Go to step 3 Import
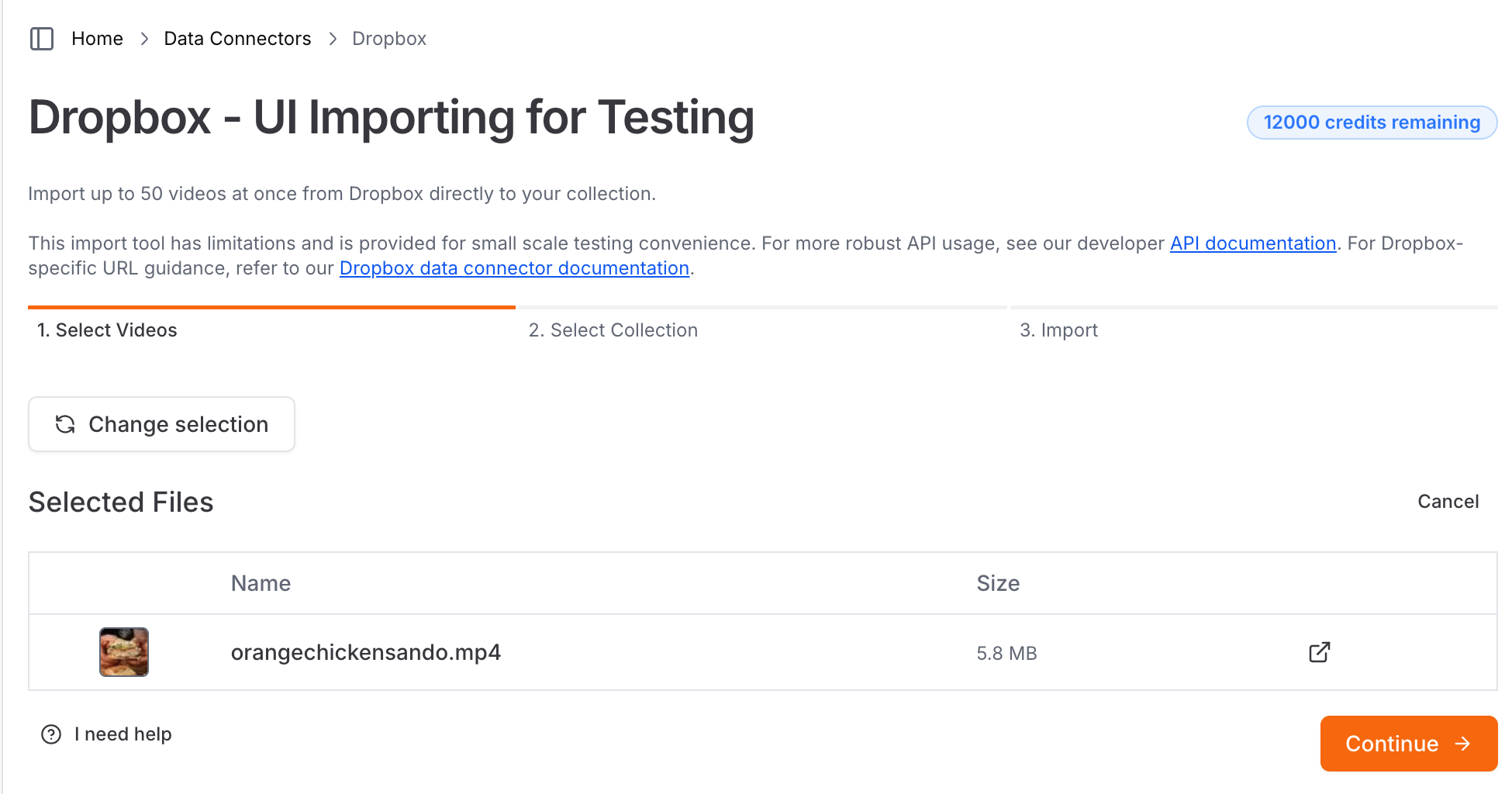 (x=1058, y=330)
